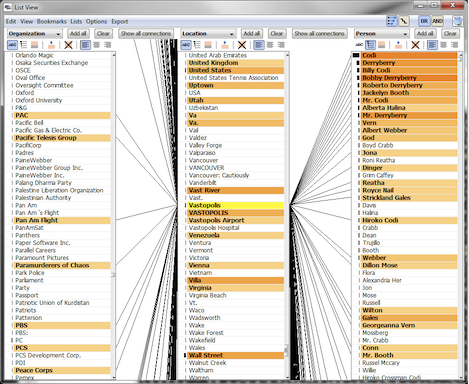Select center alignment icon in Organization toolbar

(96, 45)
